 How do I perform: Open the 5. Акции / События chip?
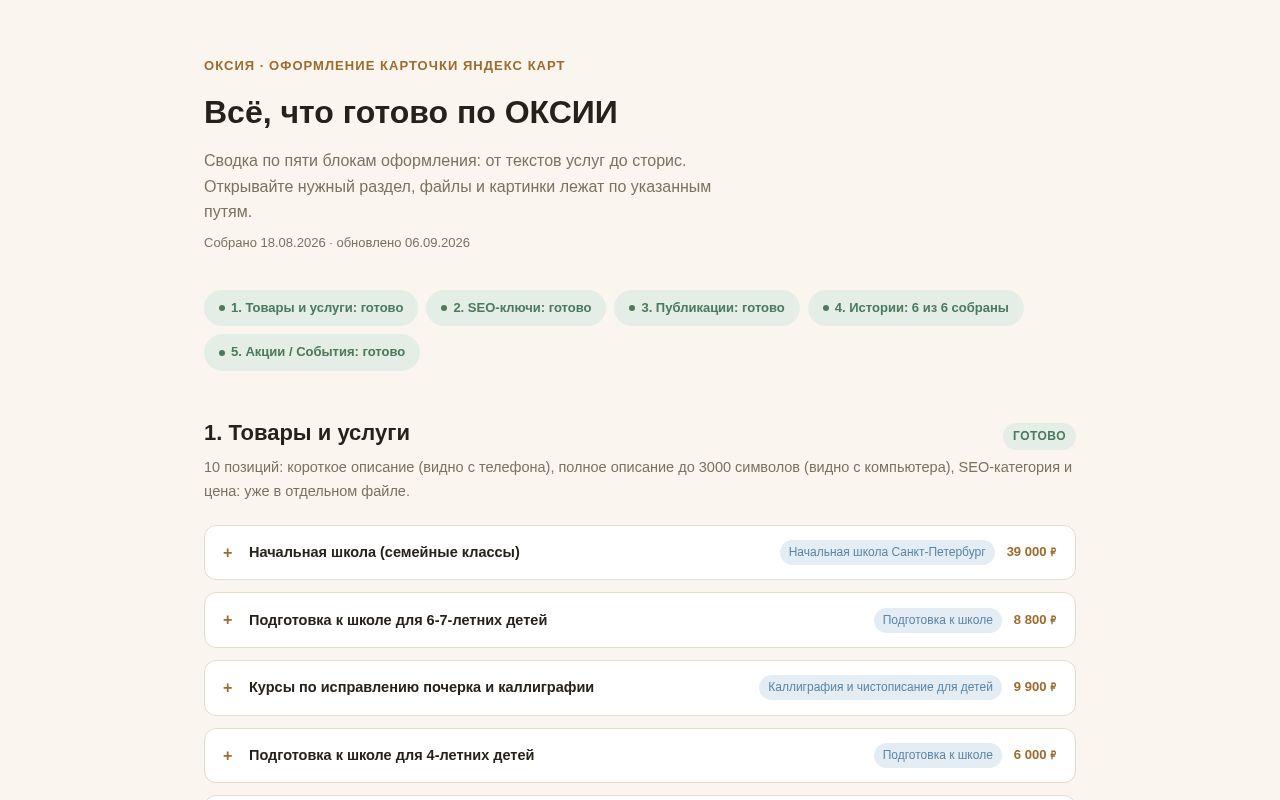click(312, 352)
